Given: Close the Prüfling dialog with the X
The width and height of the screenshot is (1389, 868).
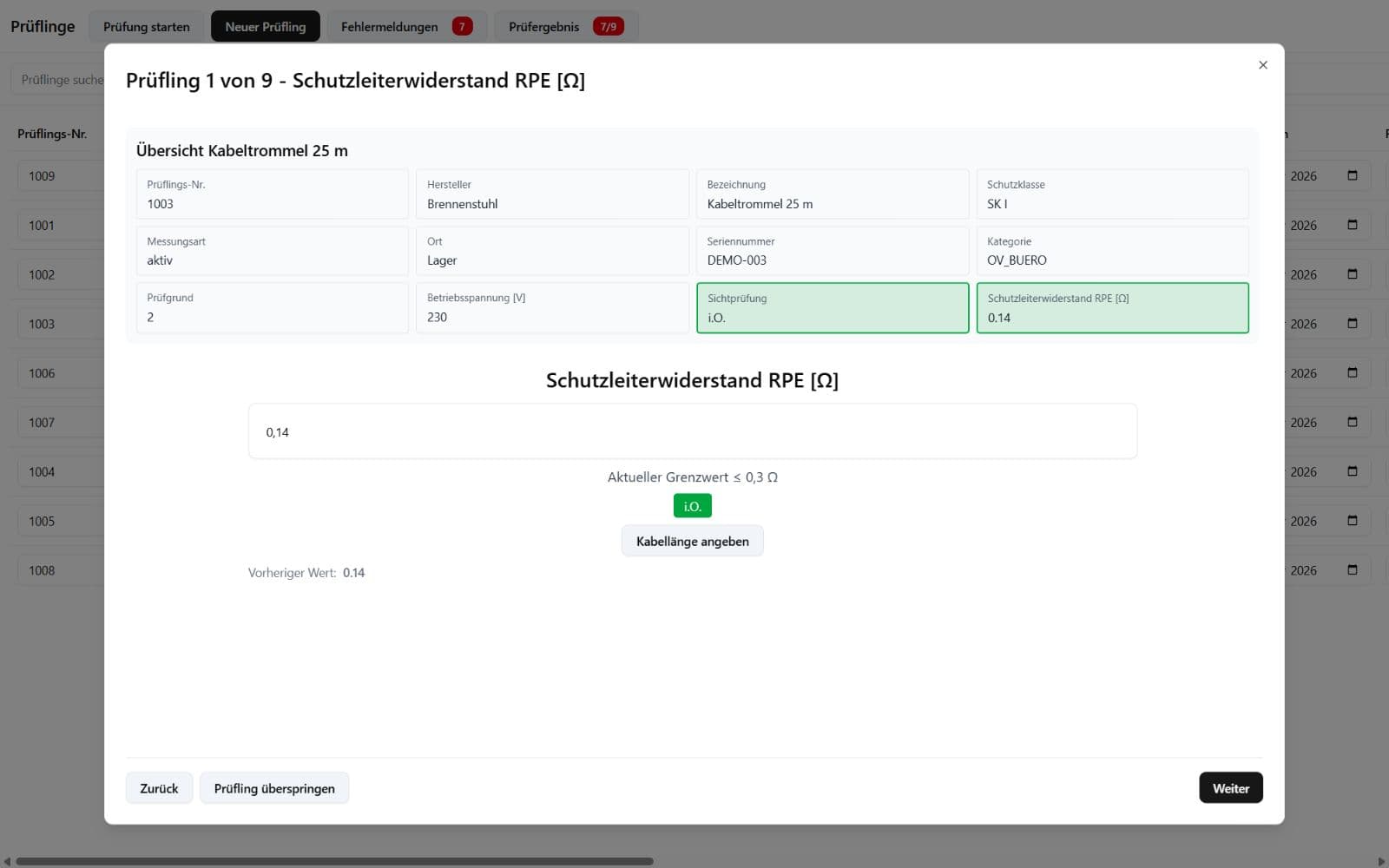Looking at the screenshot, I should click(x=1263, y=65).
